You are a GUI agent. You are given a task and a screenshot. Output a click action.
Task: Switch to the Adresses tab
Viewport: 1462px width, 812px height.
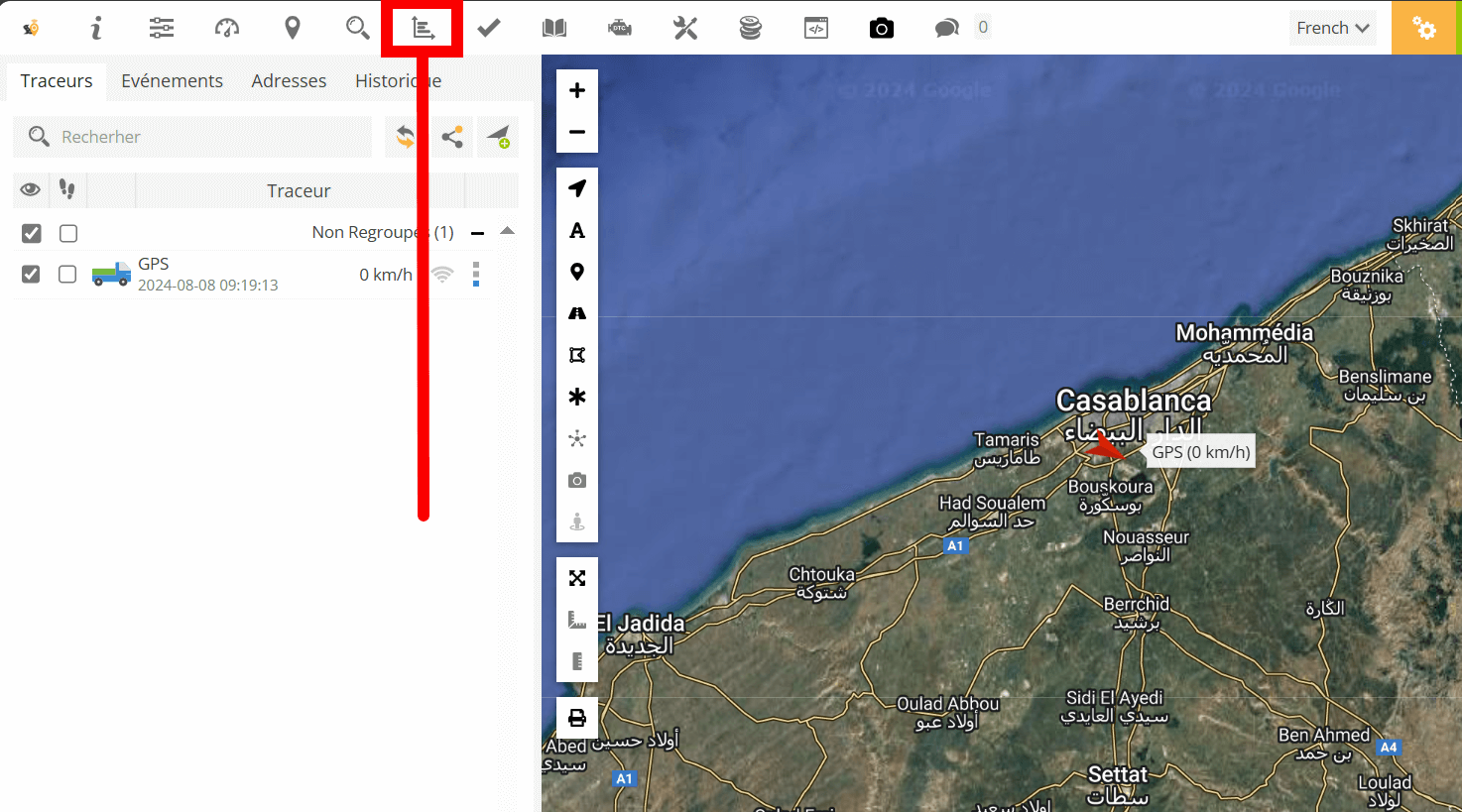289,81
